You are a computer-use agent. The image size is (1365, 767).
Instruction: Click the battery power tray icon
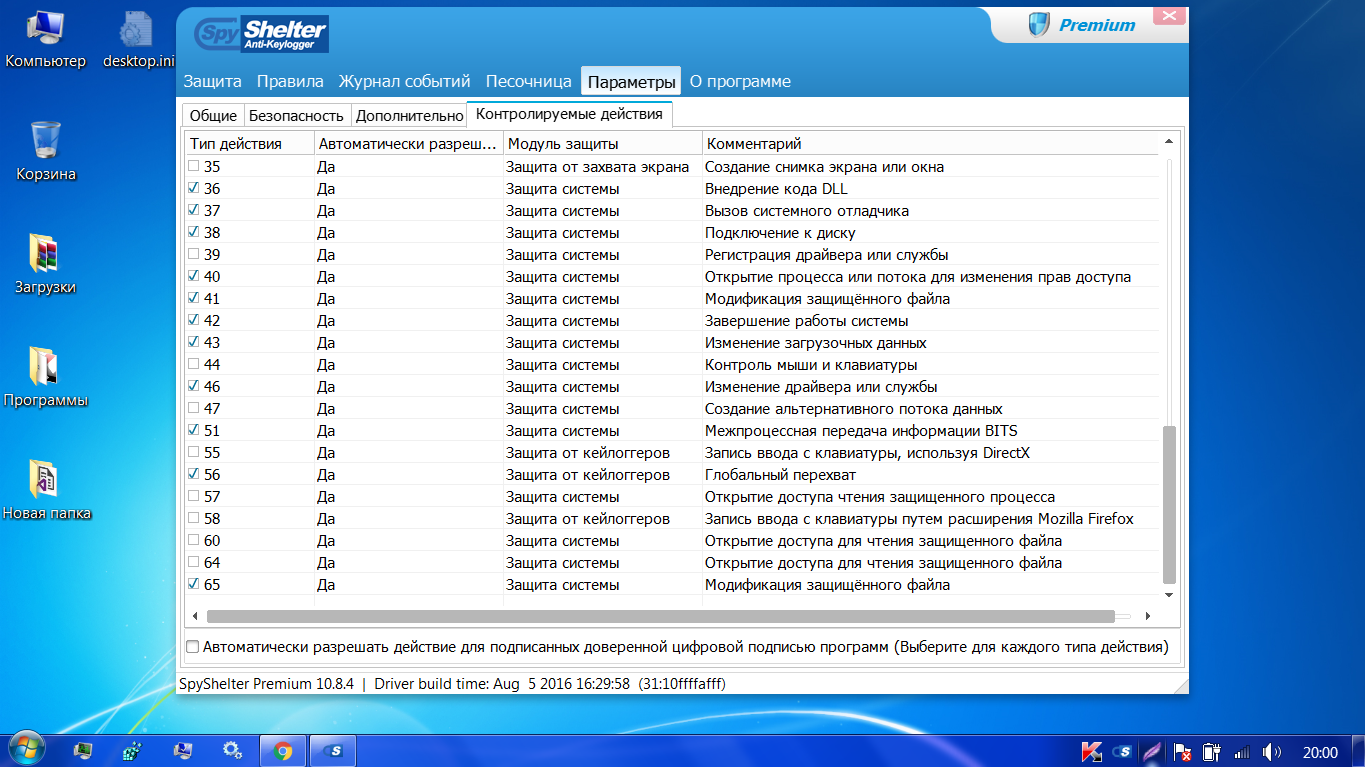point(1212,751)
